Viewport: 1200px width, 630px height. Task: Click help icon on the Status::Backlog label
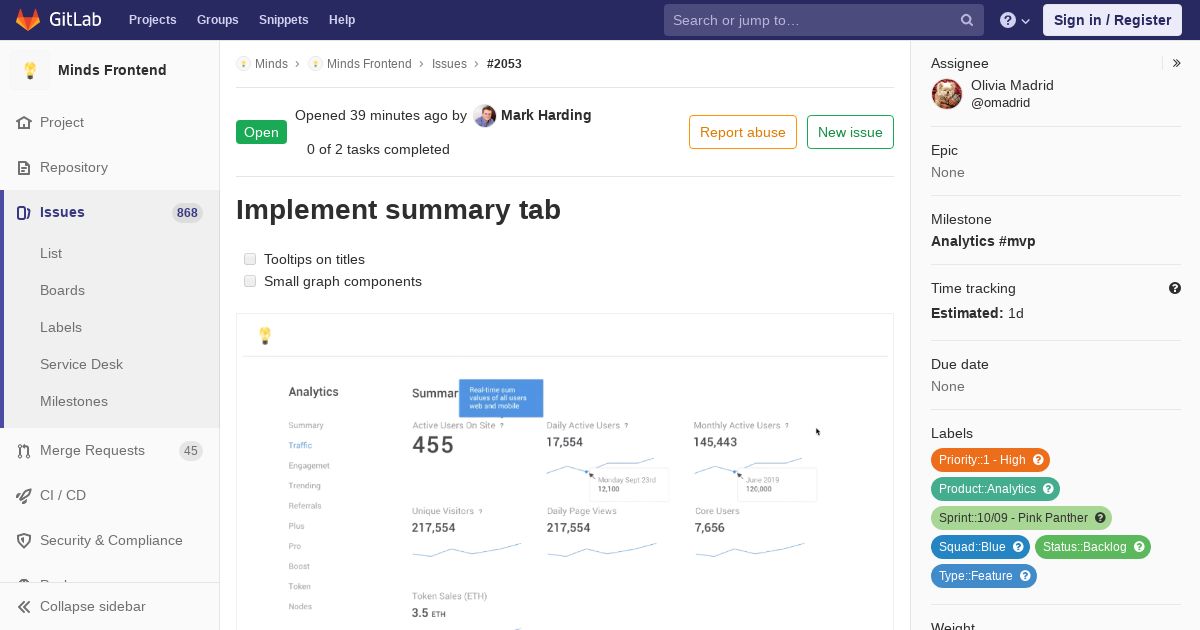pyautogui.click(x=1139, y=547)
